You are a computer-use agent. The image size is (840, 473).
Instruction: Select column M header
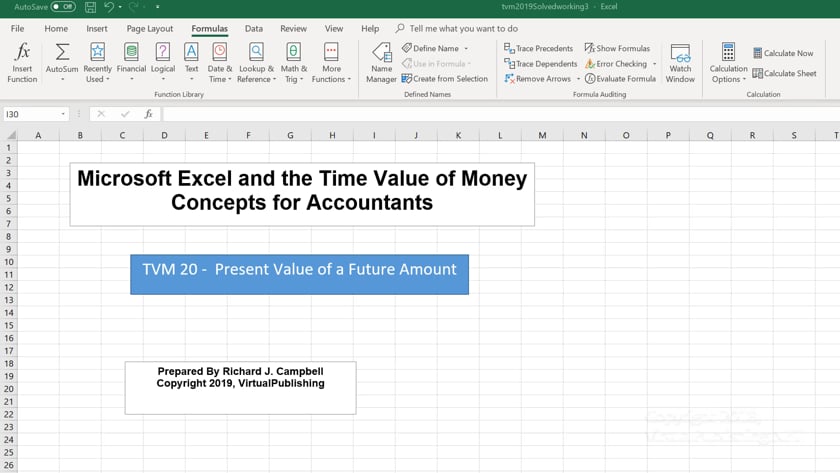click(x=542, y=136)
